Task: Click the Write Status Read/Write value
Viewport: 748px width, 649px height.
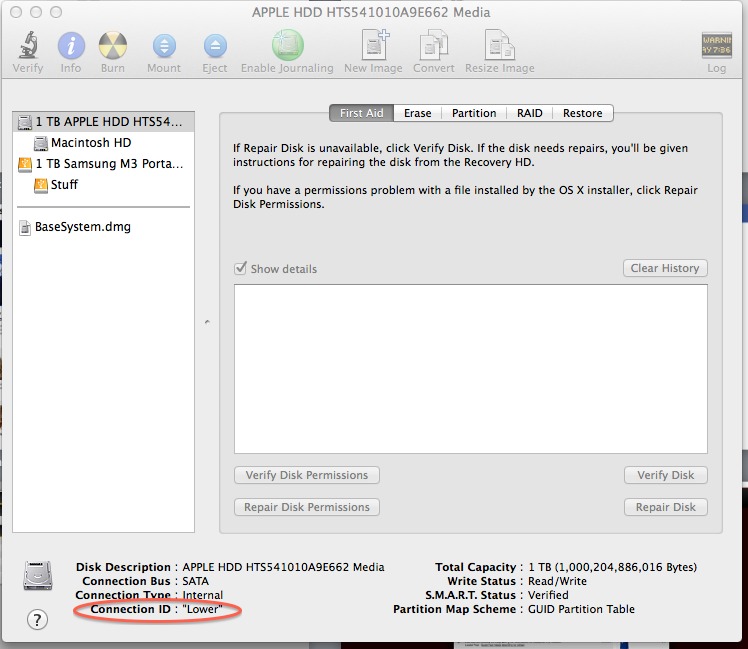Action: coord(558,581)
